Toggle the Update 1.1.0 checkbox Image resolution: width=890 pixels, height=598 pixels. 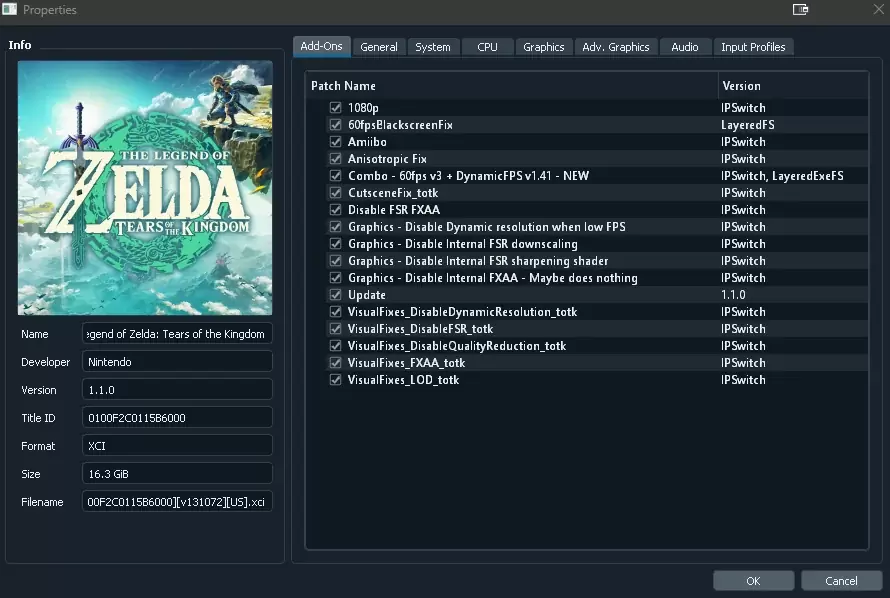[336, 295]
